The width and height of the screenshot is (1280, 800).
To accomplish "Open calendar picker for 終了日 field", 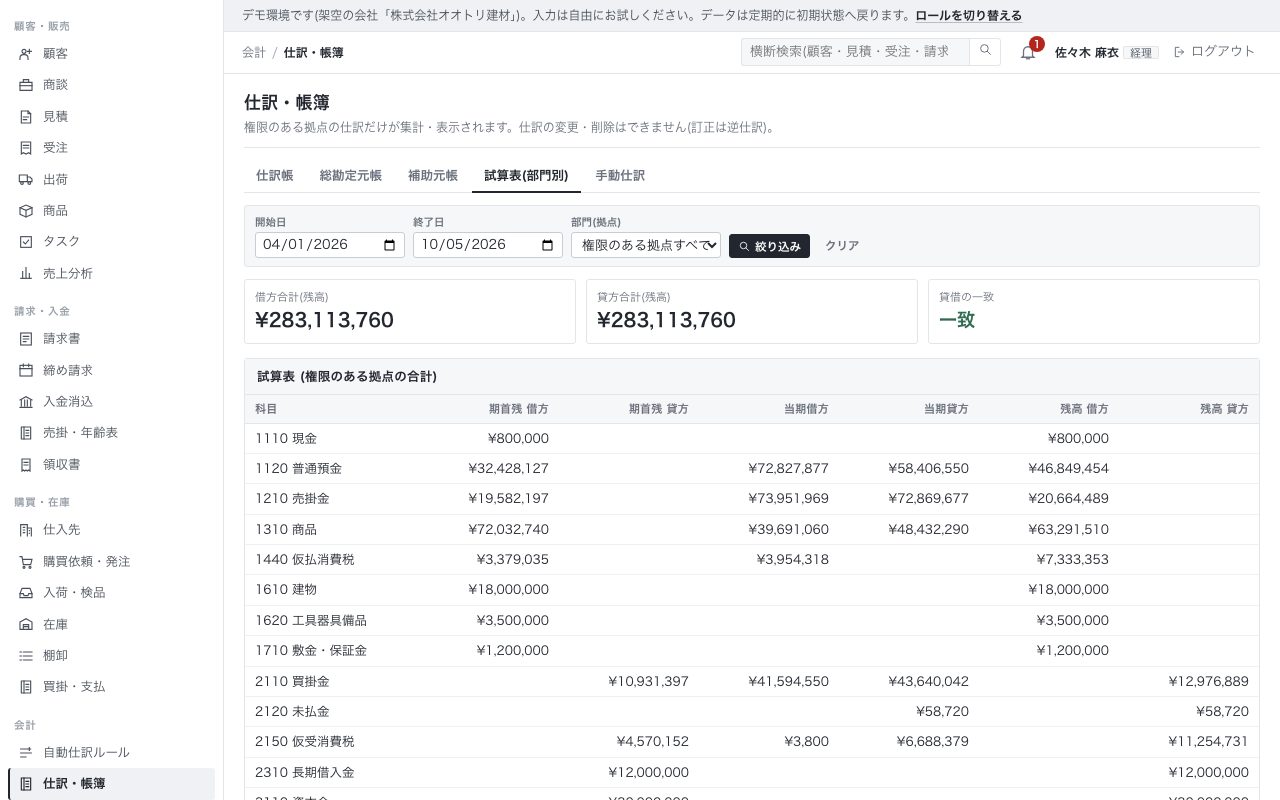I will (x=547, y=245).
